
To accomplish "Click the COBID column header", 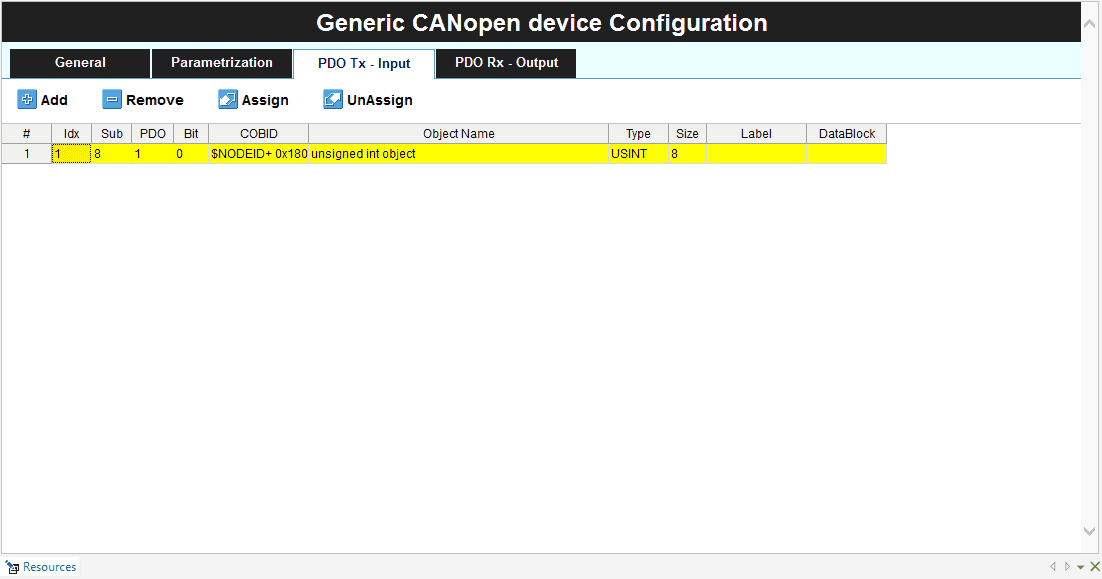I will 258,134.
